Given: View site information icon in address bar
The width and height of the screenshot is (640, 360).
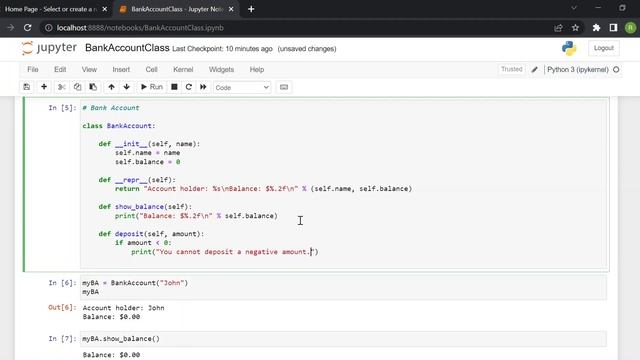Looking at the screenshot, I should click(49, 28).
